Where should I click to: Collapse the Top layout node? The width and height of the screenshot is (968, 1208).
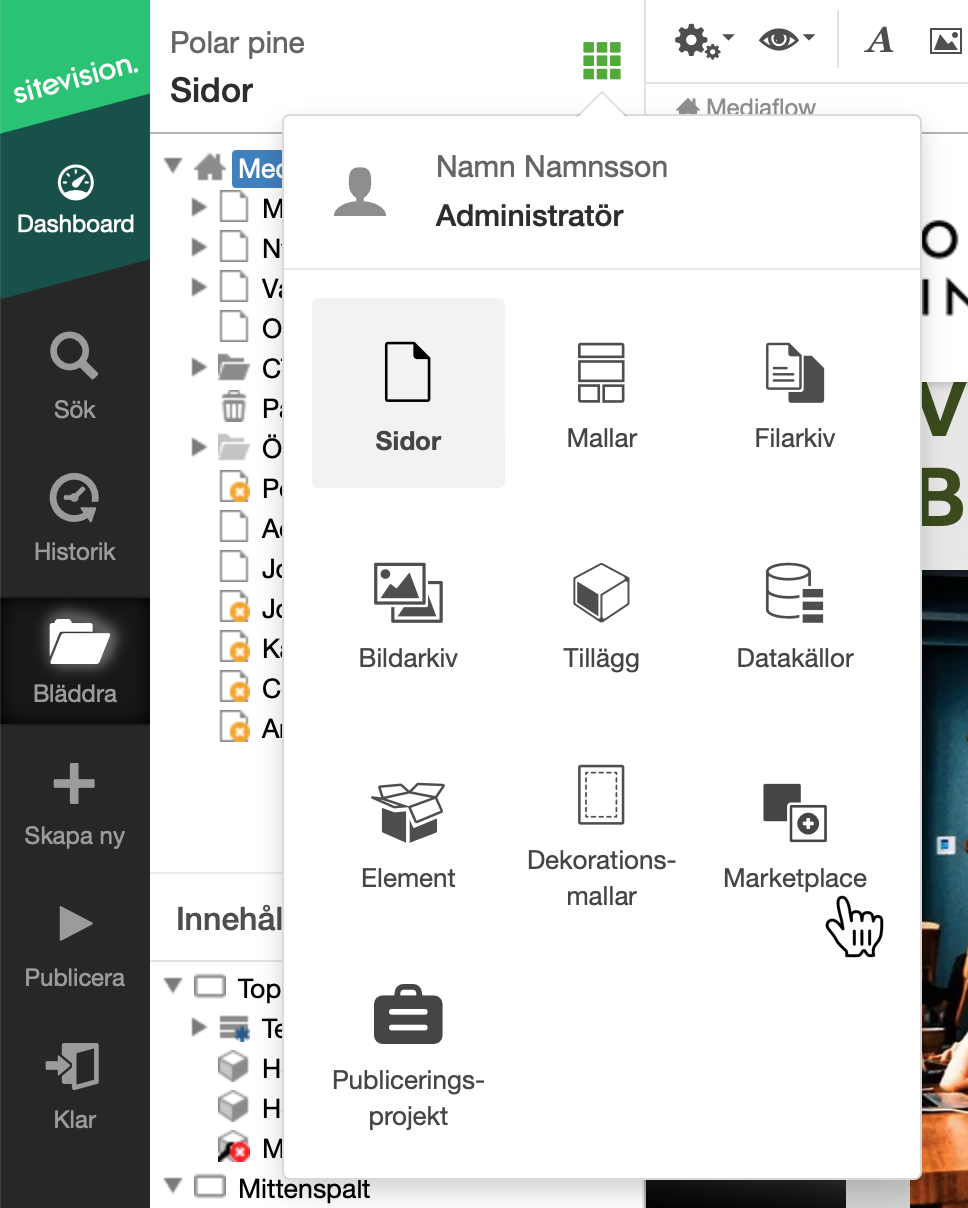[174, 986]
